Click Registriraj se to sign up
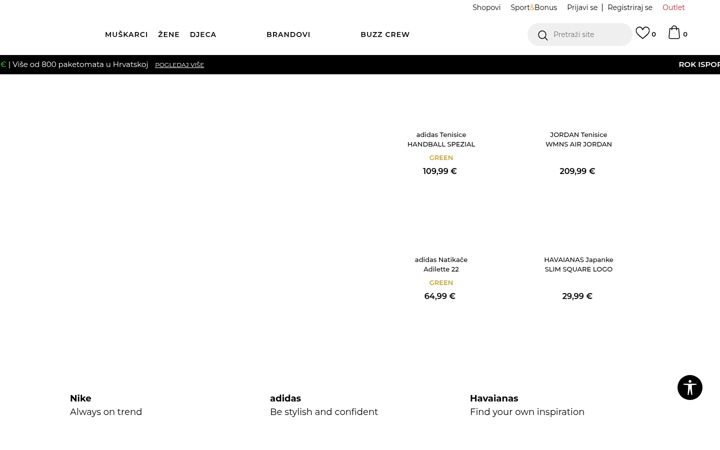 pyautogui.click(x=630, y=7)
